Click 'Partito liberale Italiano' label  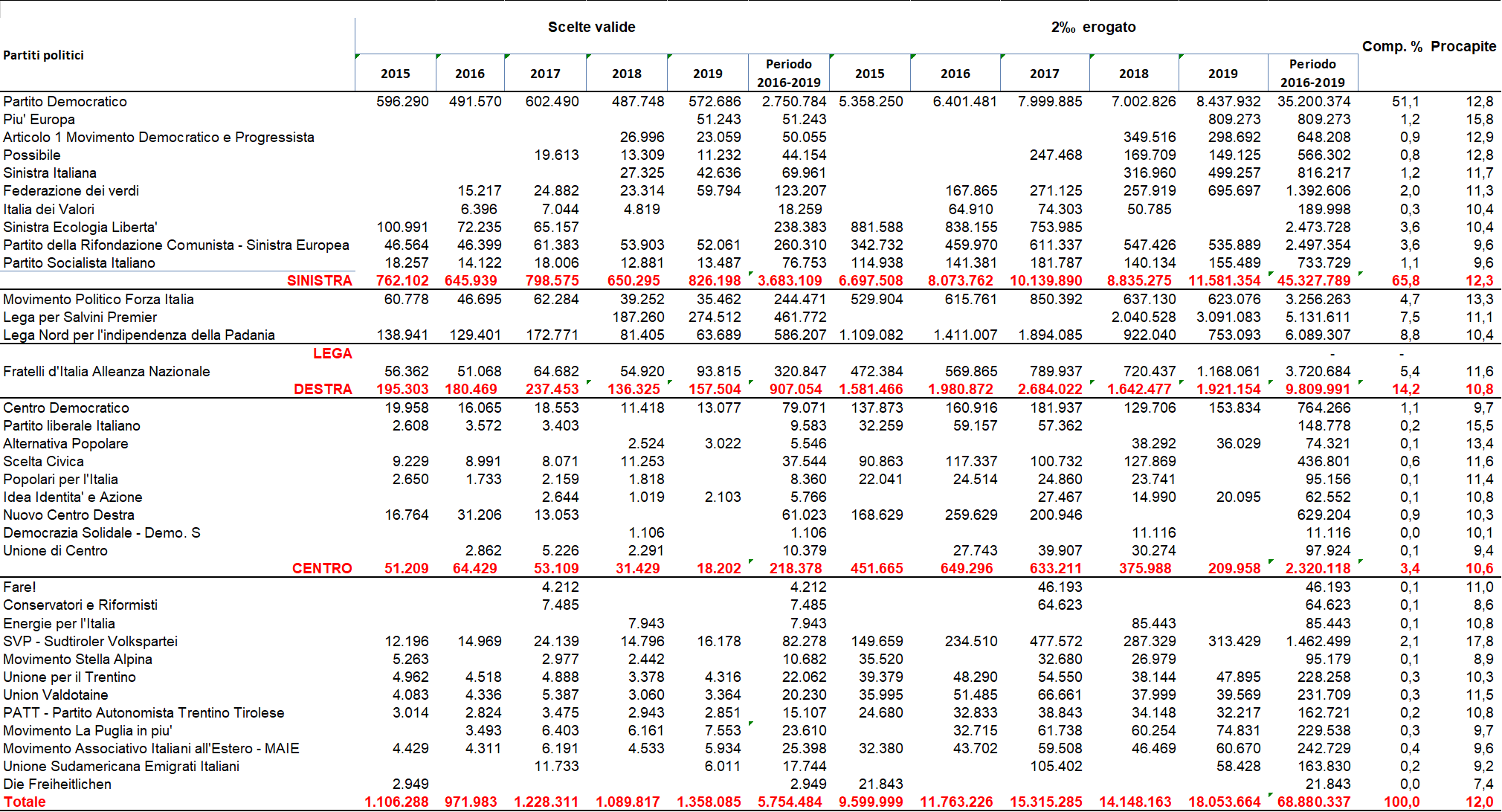pos(71,425)
